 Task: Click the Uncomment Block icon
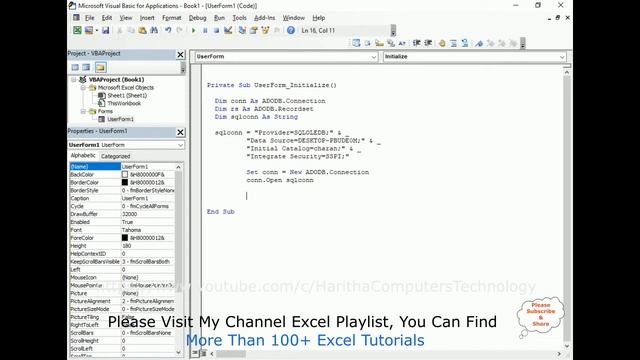click(464, 43)
